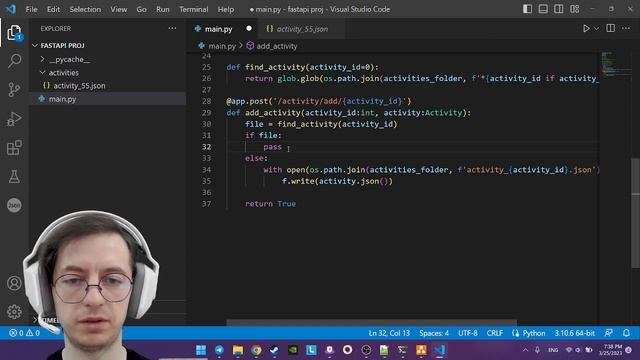Show hidden system tray icons chevron
This screenshot has height=360, width=640.
[x=525, y=350]
